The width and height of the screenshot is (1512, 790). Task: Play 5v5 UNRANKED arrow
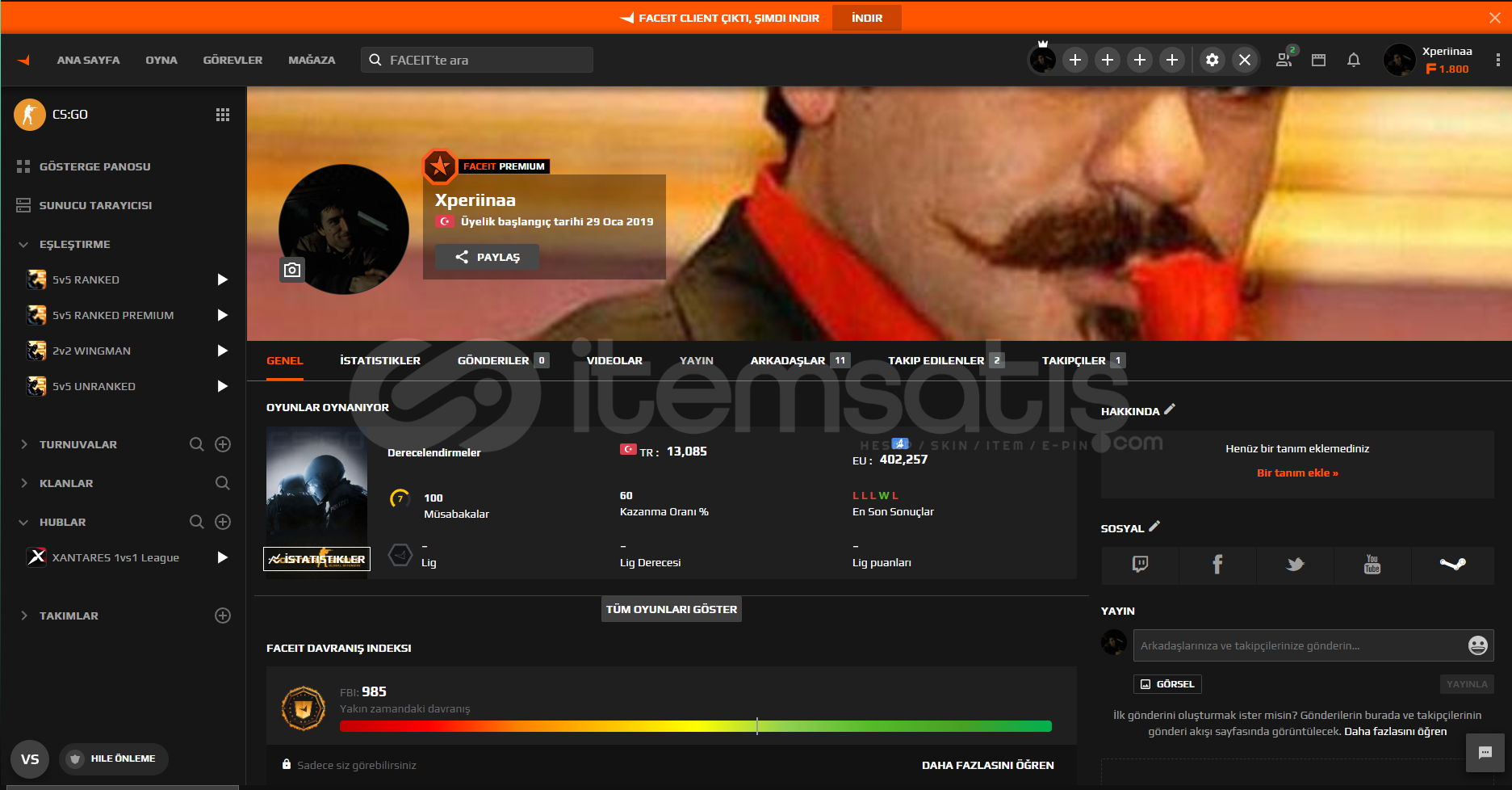[223, 386]
